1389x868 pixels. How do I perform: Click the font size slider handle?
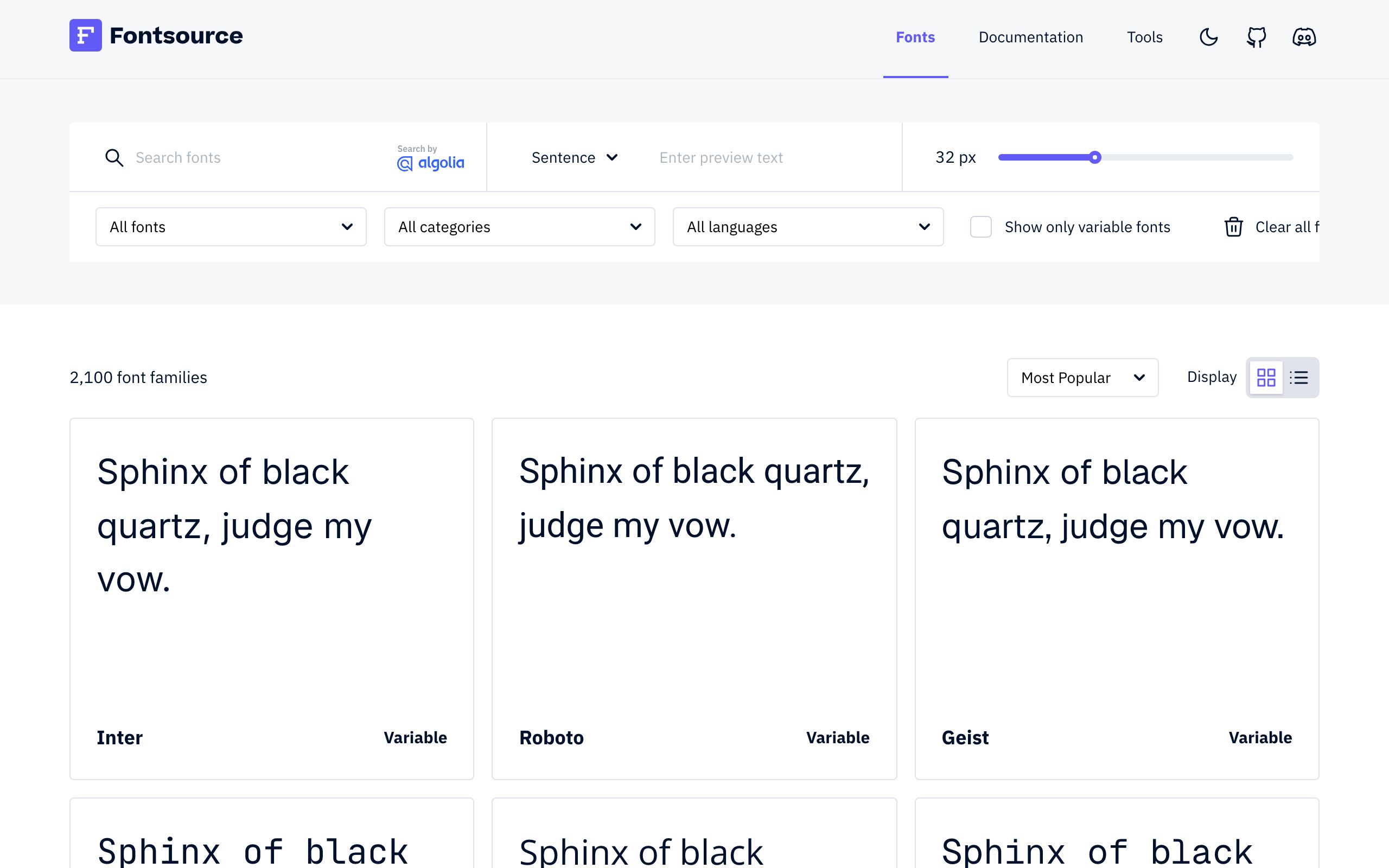1095,157
